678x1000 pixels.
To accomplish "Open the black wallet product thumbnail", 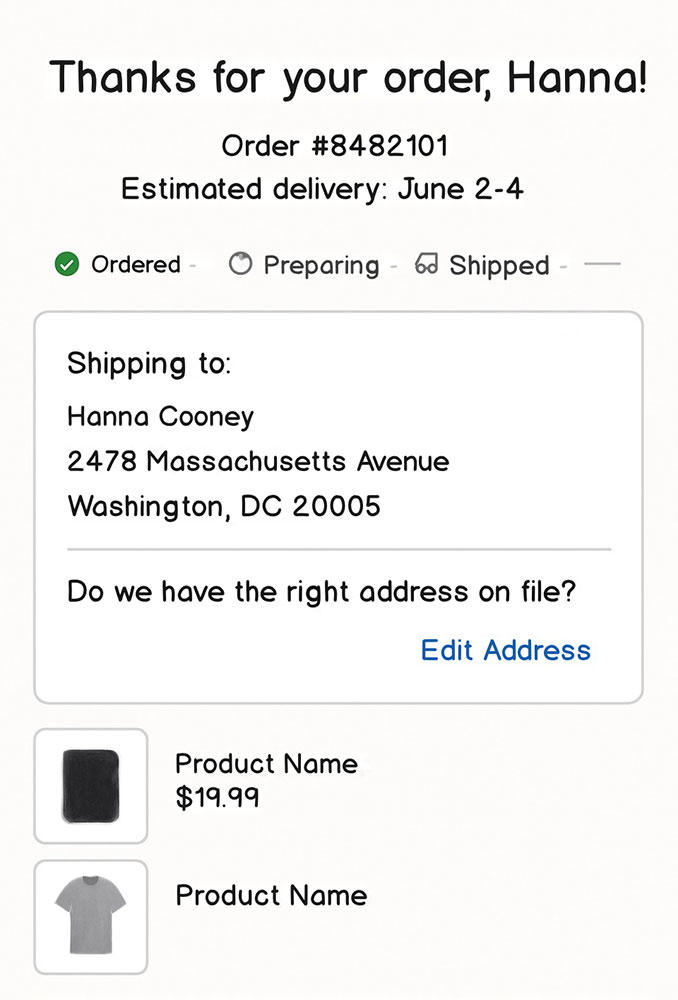I will [x=91, y=786].
